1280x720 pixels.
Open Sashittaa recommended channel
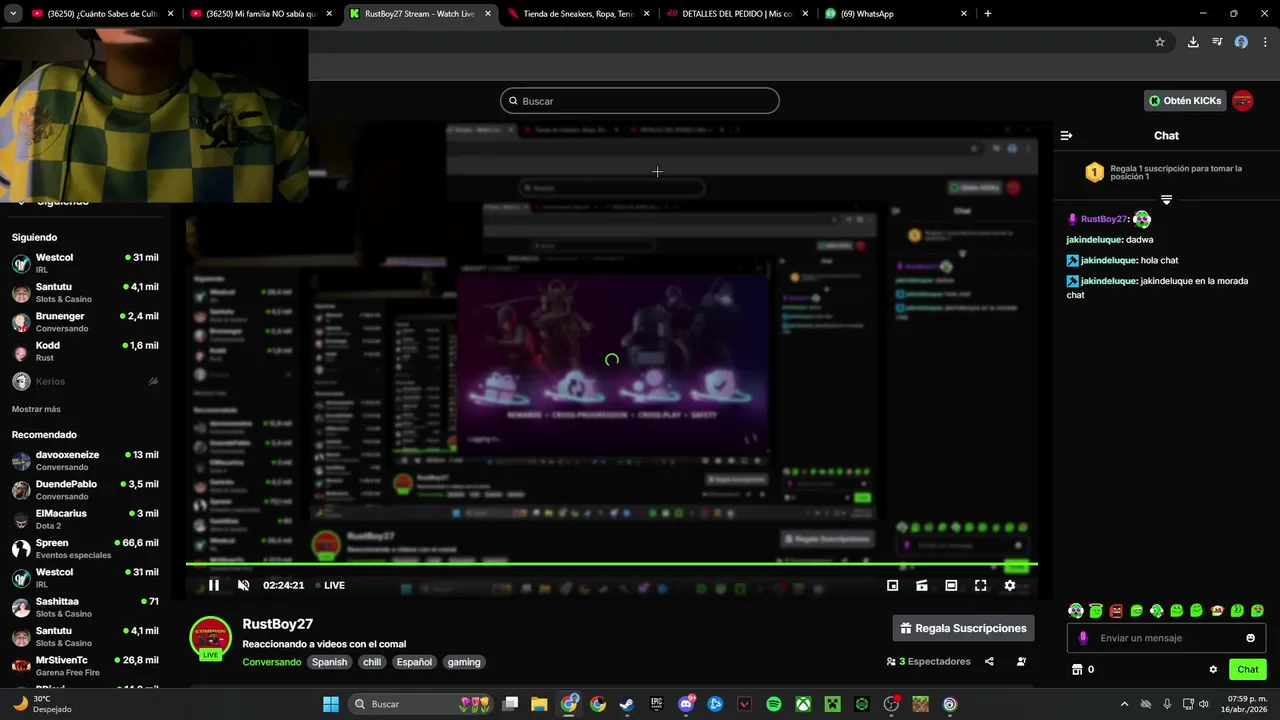pos(85,608)
